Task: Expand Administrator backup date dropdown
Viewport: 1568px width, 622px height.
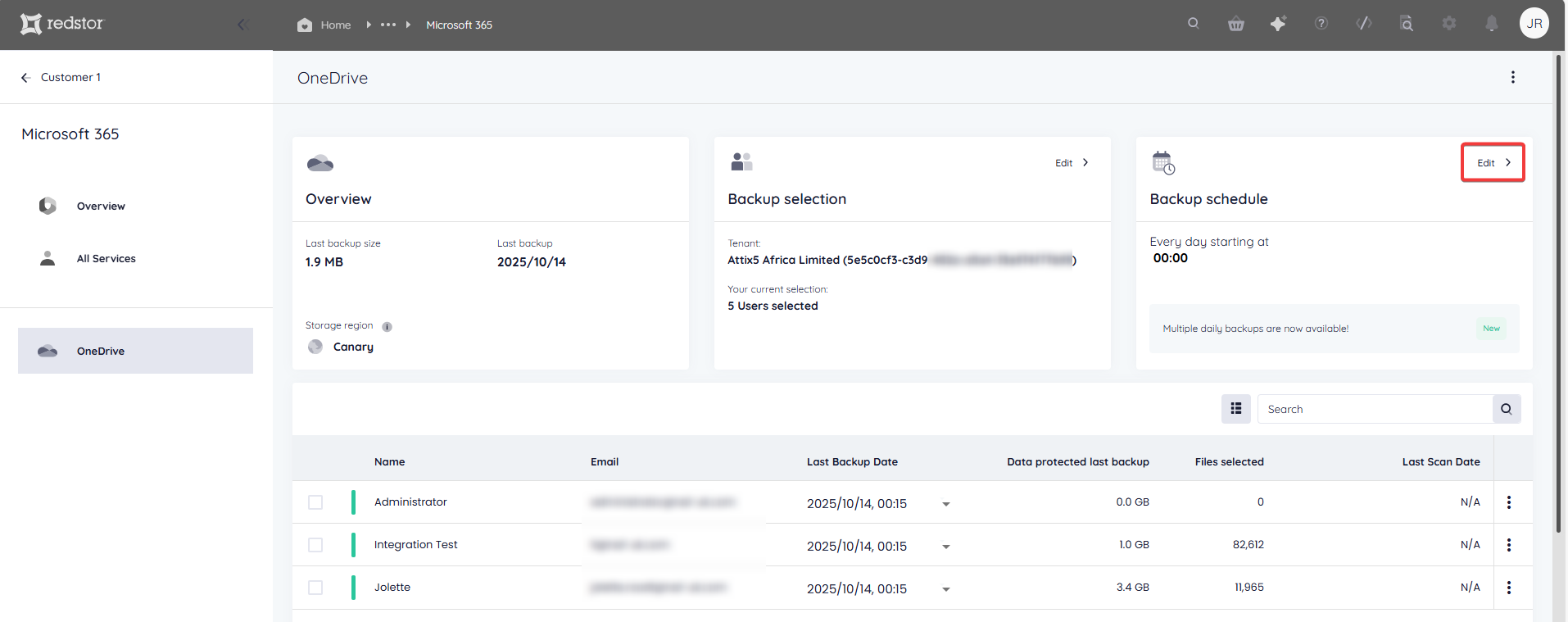Action: coord(946,504)
